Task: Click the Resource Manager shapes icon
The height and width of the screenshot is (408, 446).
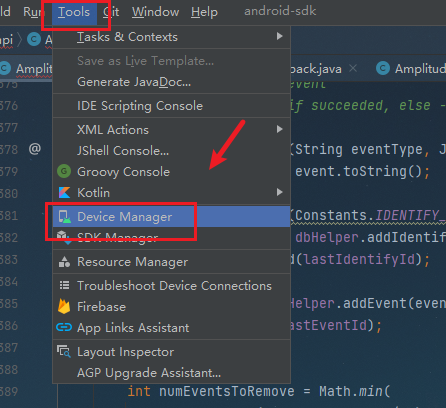Action: 64,262
